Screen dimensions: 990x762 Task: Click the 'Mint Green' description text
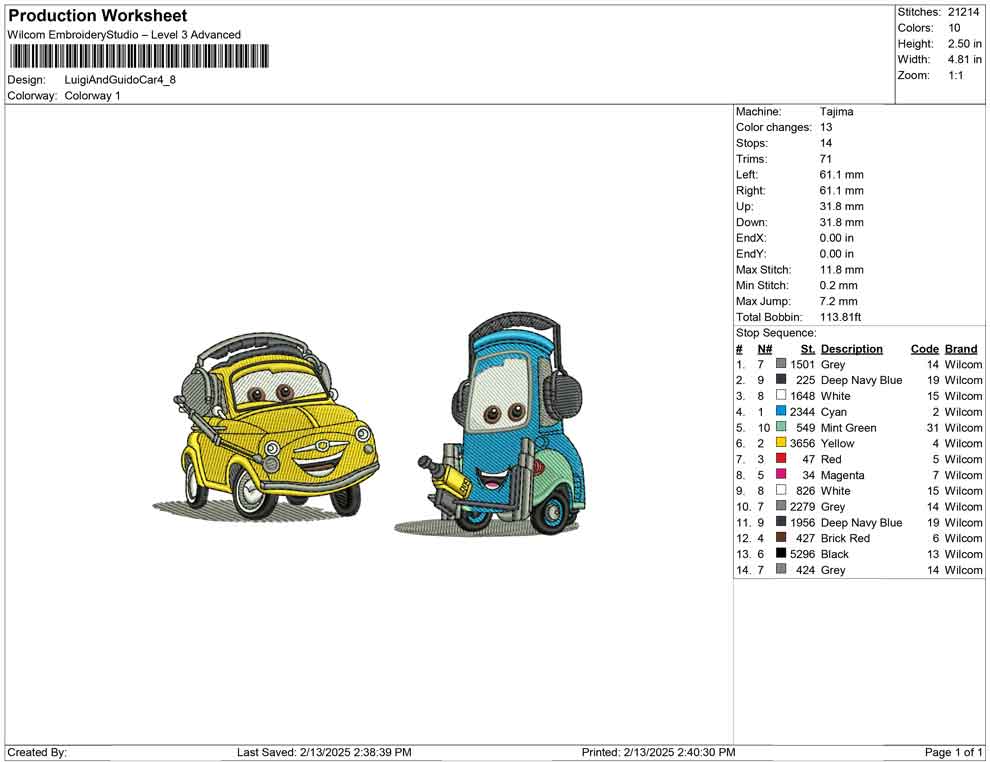point(849,427)
